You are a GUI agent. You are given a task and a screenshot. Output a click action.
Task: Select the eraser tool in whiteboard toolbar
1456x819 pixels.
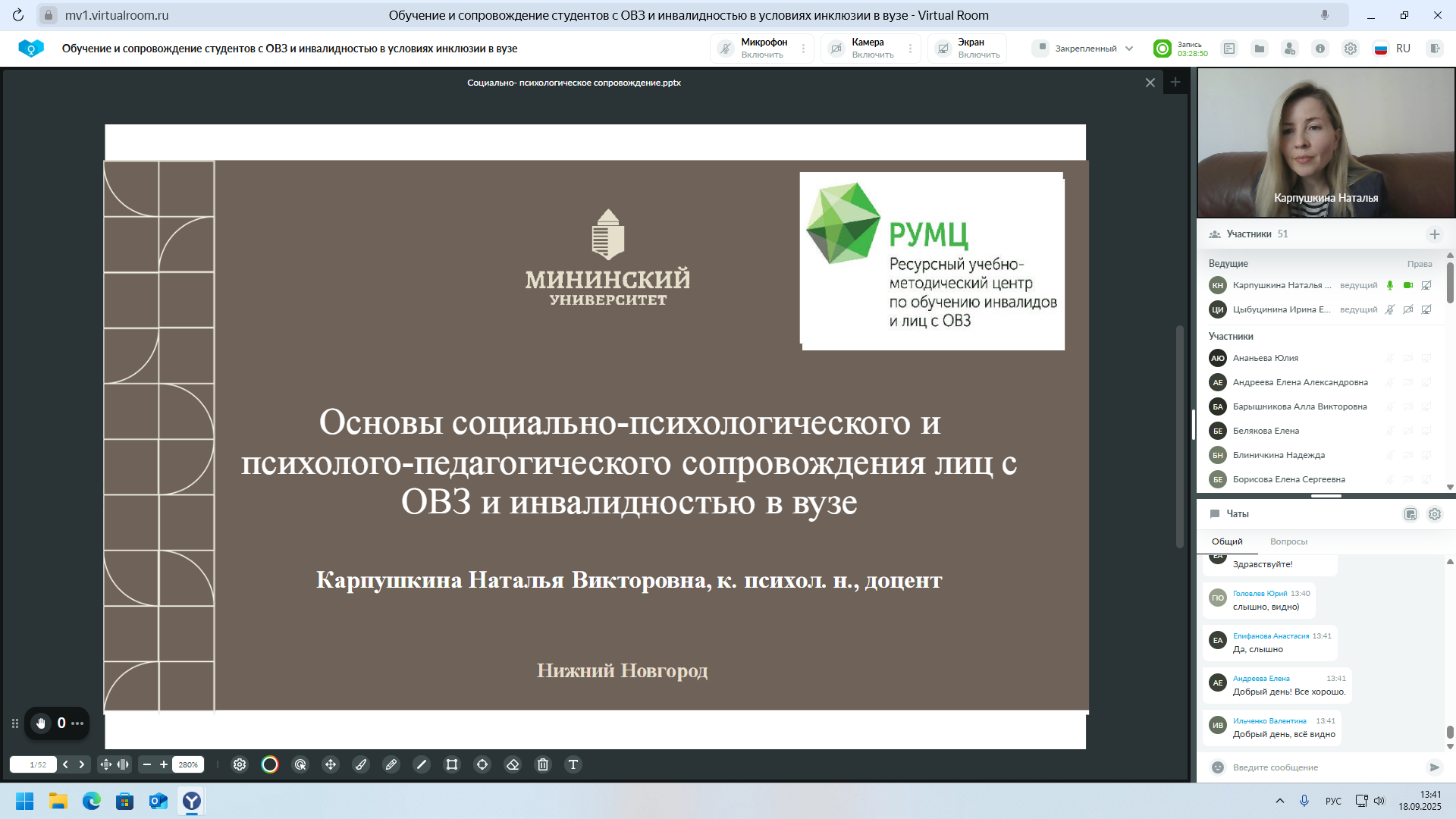[513, 764]
